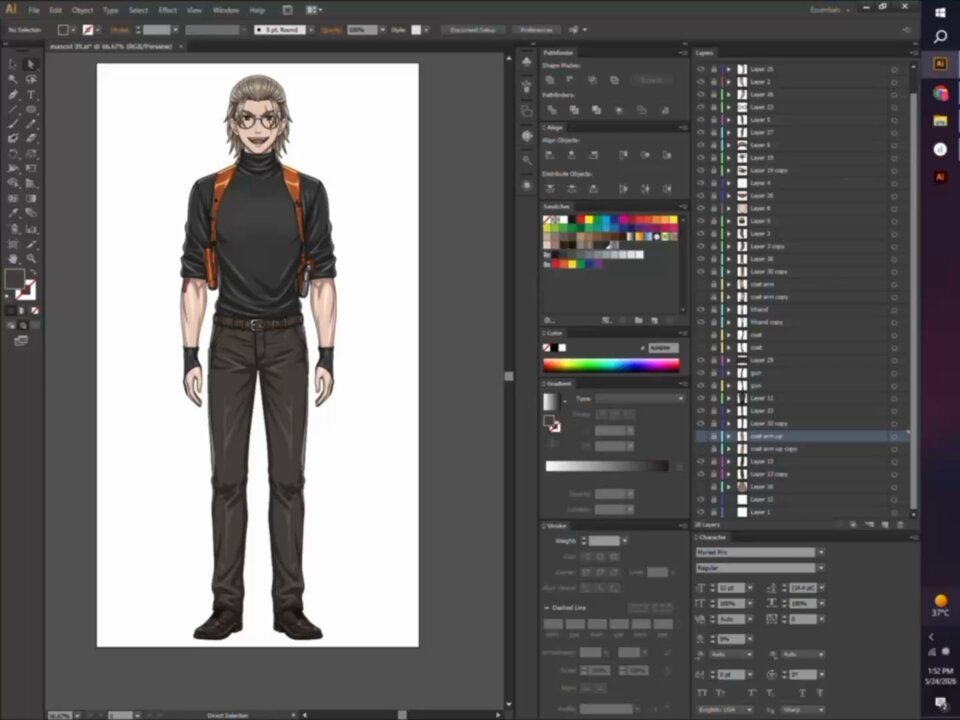Open the Gradient Type dropdown
The width and height of the screenshot is (960, 720).
(640, 399)
